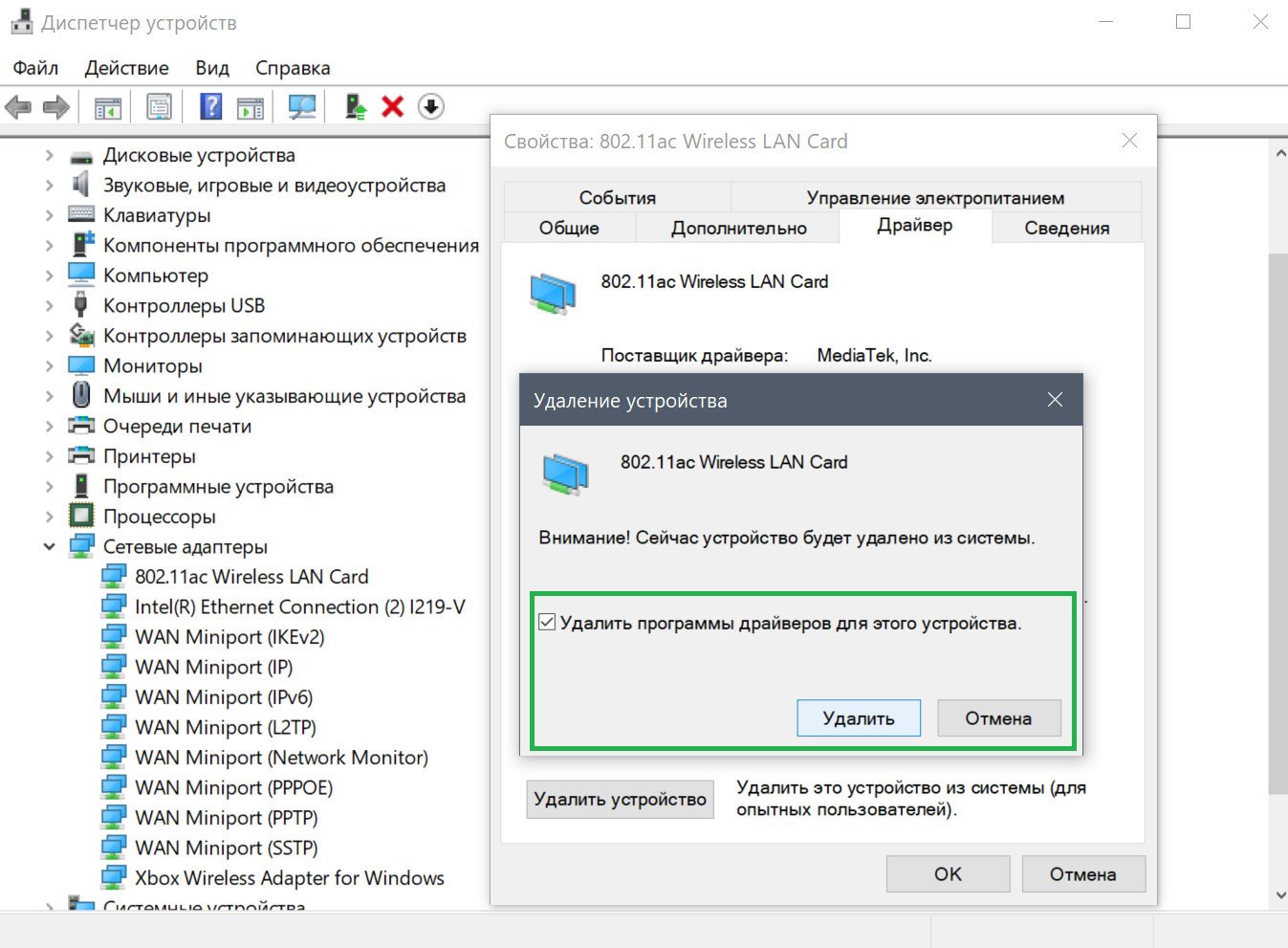Click the Forward arrow toolbar icon
The height and width of the screenshot is (948, 1288).
point(56,107)
